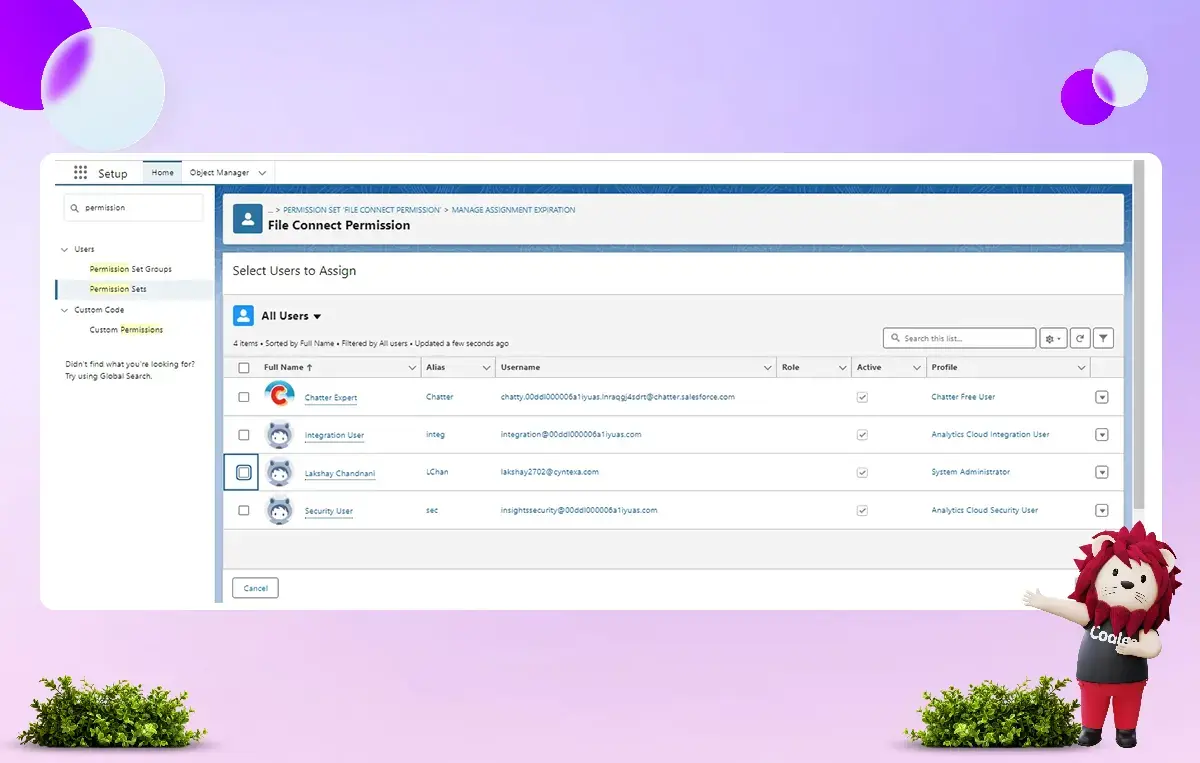Image resolution: width=1200 pixels, height=763 pixels.
Task: Check the Lakshay Chandnani row checkbox
Action: [x=244, y=472]
